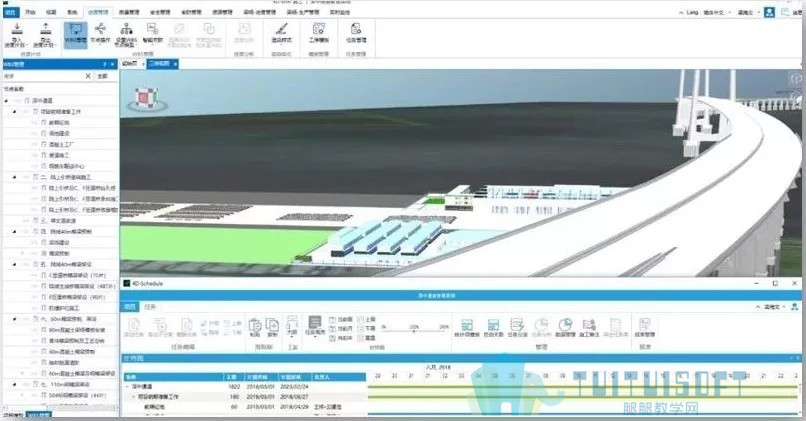
Task: Open the 数据管理 pie chart icon
Action: [565, 325]
